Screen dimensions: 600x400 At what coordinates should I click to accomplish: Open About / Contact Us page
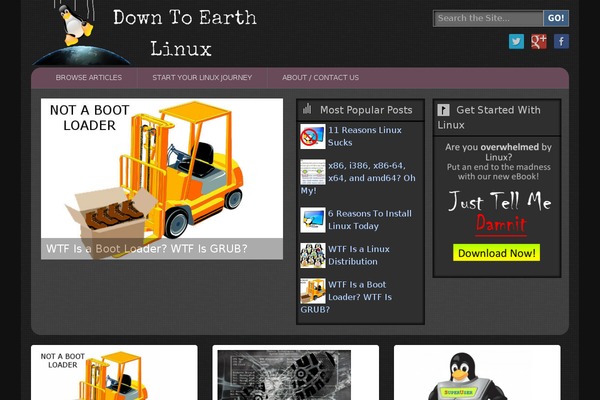(x=320, y=78)
